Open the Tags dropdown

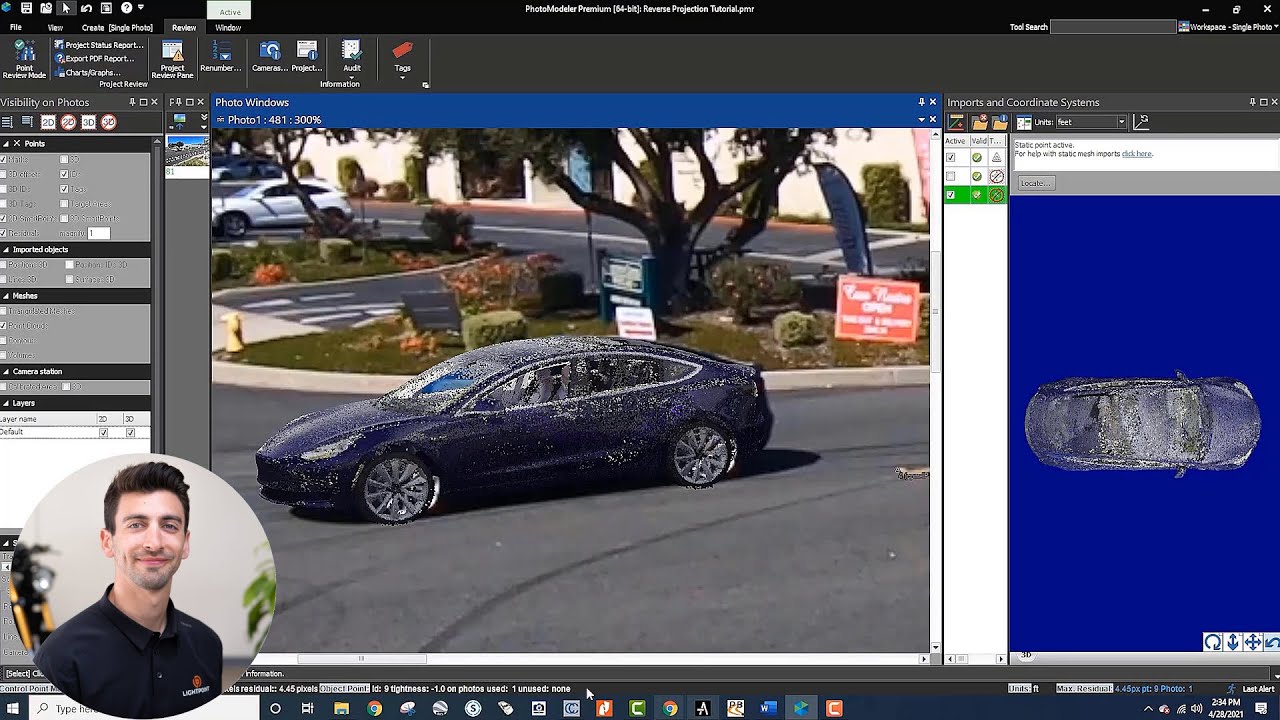tap(402, 60)
